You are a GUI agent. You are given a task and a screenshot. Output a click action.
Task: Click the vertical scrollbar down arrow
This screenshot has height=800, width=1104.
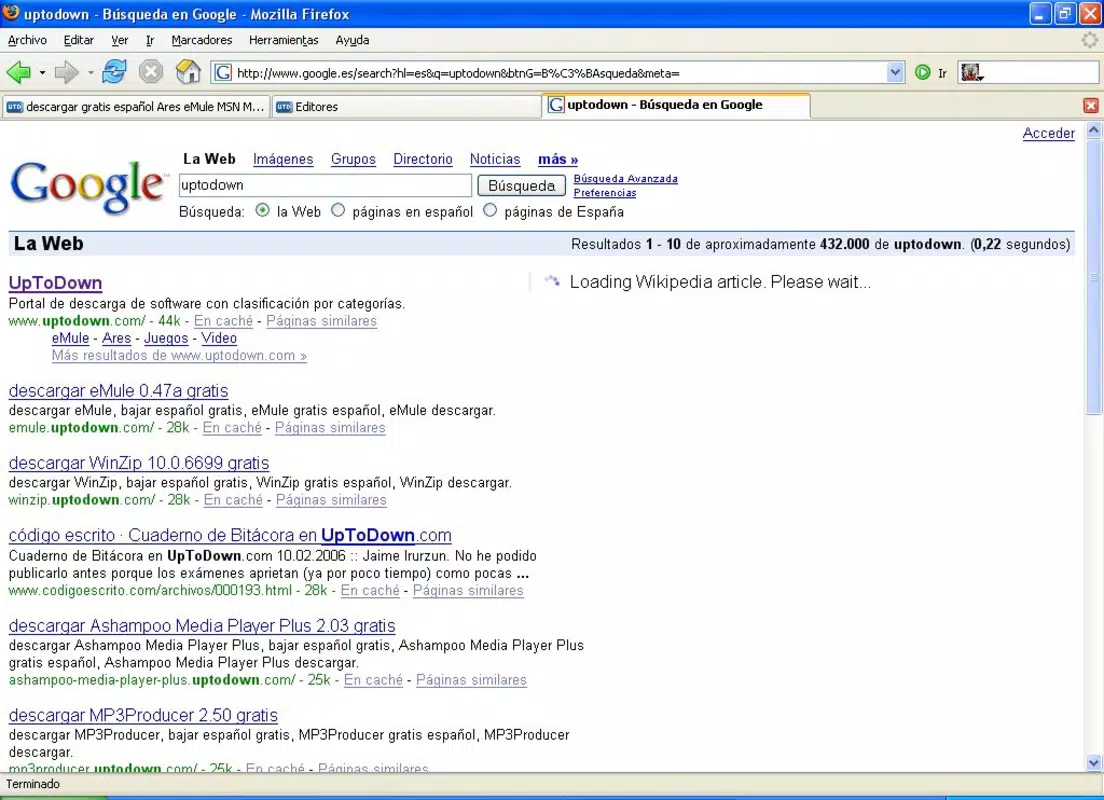[1093, 763]
